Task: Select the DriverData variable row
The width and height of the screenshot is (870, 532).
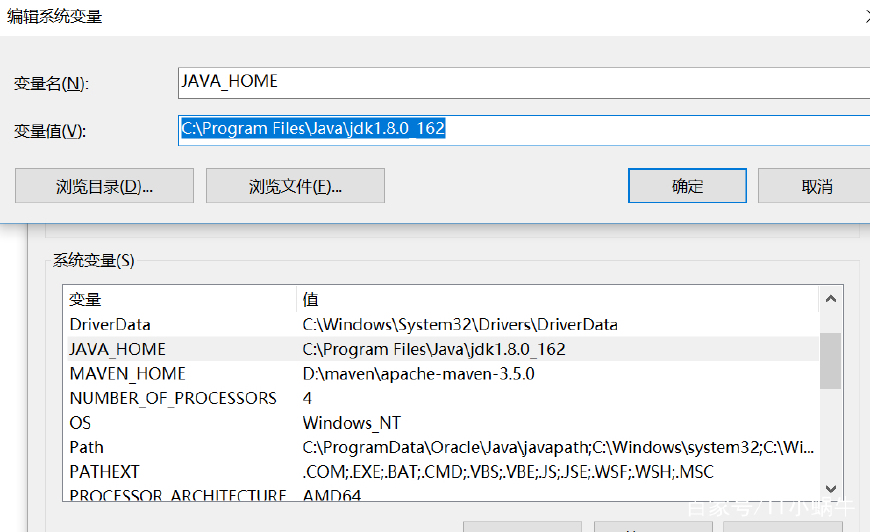Action: pos(443,325)
